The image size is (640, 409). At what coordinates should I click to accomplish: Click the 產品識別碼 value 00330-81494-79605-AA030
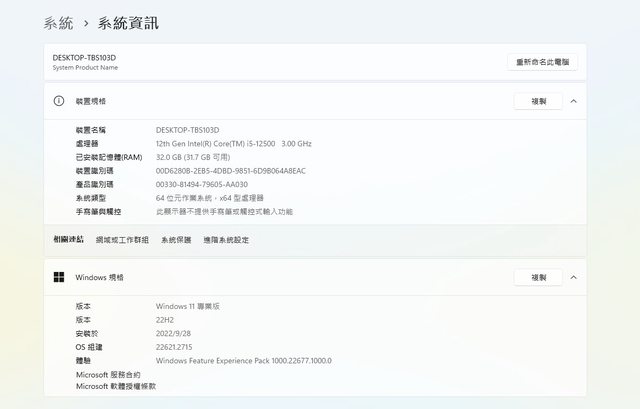coord(202,184)
